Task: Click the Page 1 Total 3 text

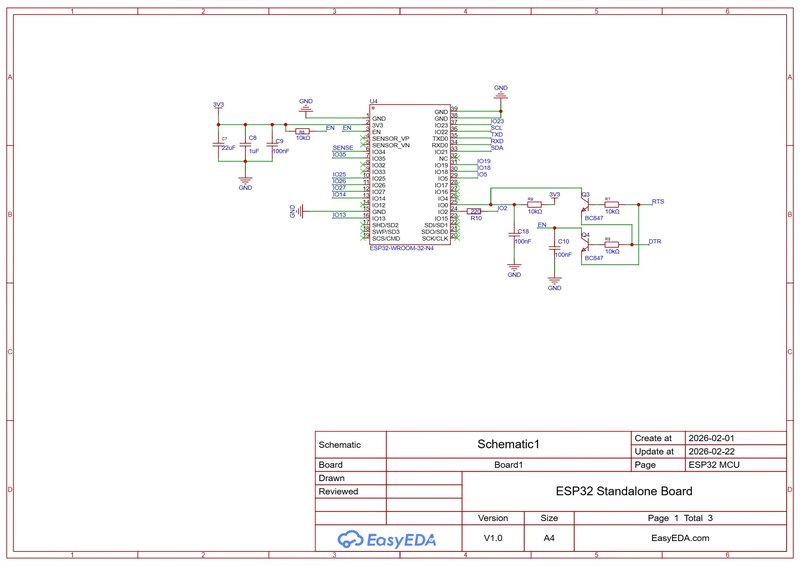Action: (680, 518)
